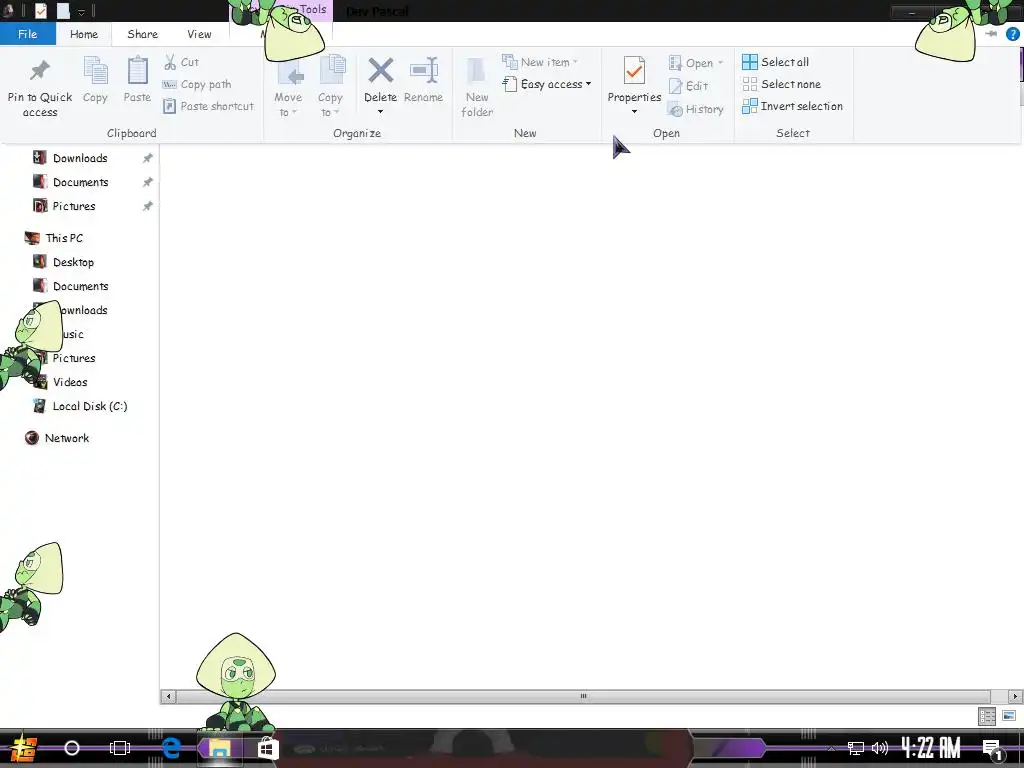Click the pin ribbon icon near Help
The image size is (1024, 768).
coord(991,33)
